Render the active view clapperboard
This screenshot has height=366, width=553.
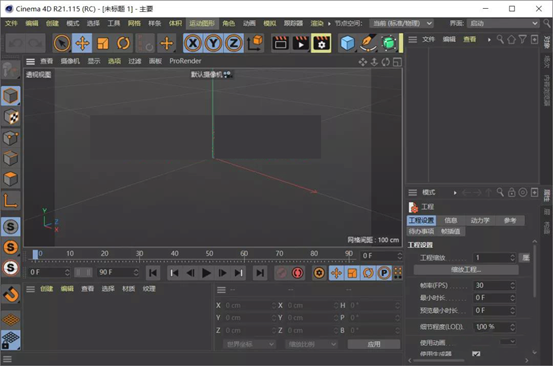pyautogui.click(x=281, y=43)
